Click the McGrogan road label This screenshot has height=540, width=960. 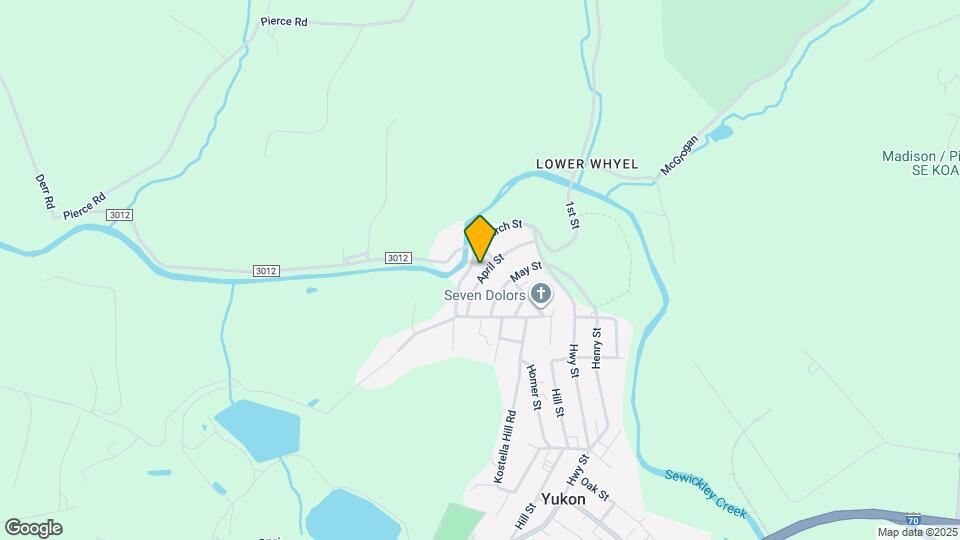pos(679,156)
